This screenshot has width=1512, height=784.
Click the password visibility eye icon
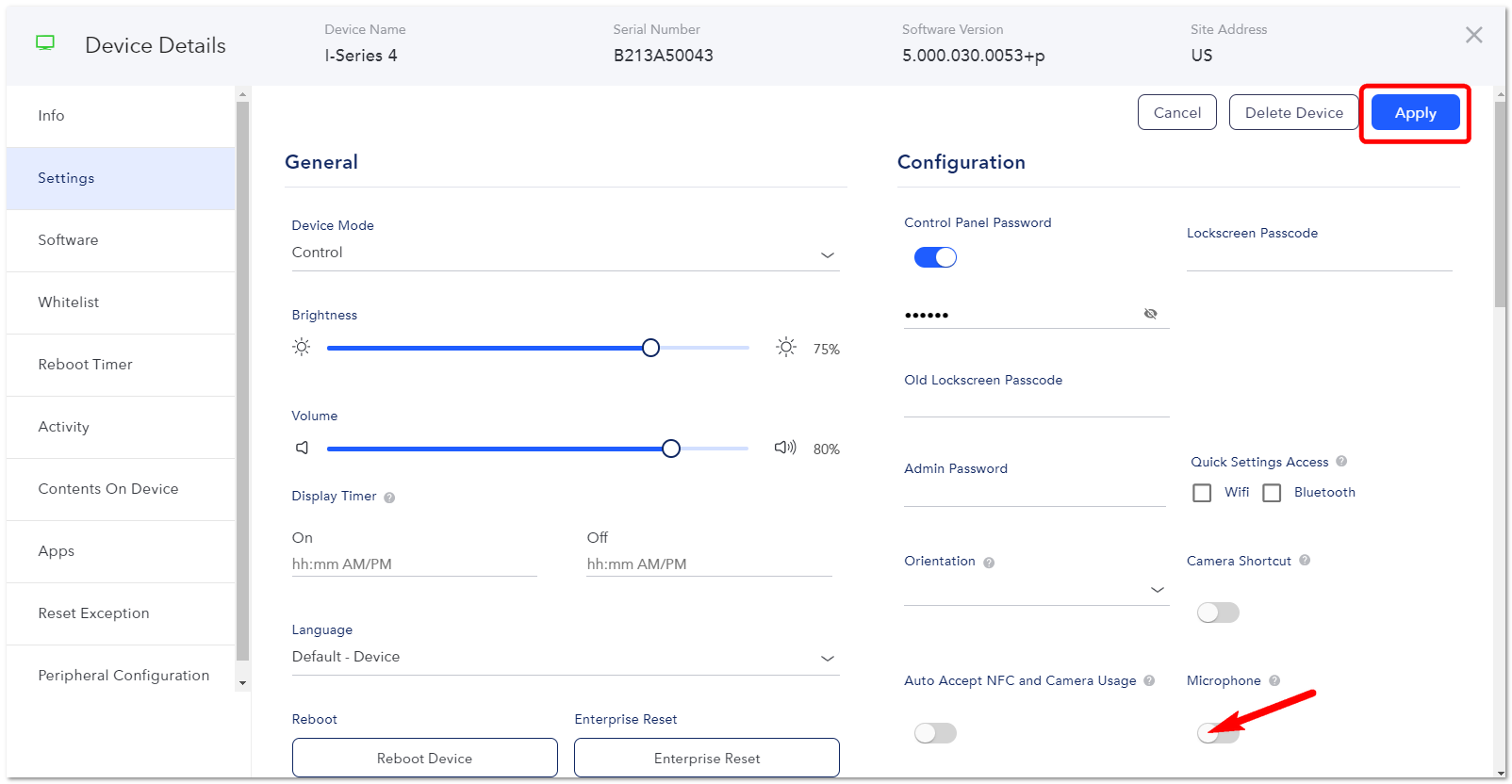pos(1150,314)
